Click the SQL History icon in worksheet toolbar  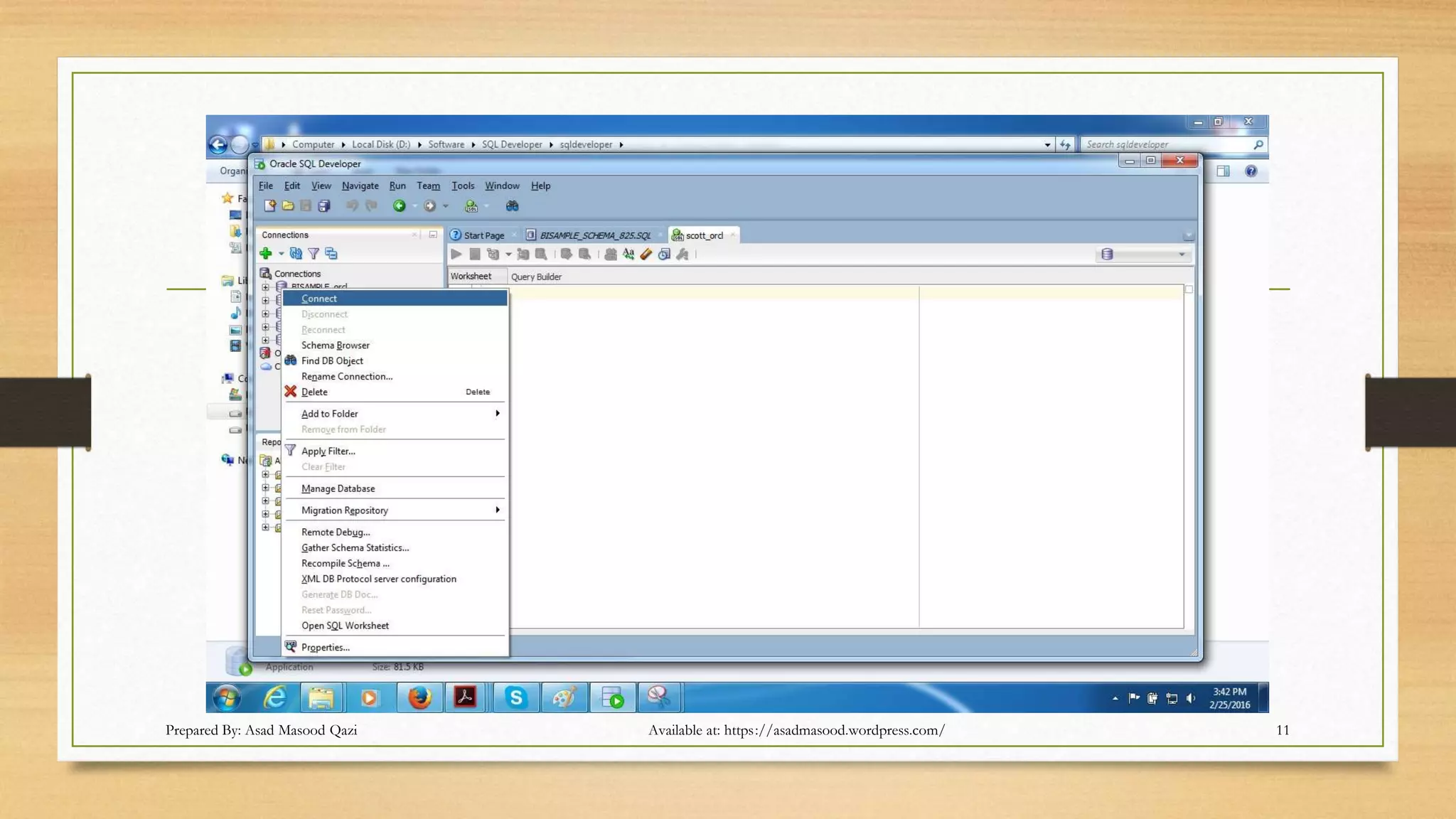click(x=664, y=255)
